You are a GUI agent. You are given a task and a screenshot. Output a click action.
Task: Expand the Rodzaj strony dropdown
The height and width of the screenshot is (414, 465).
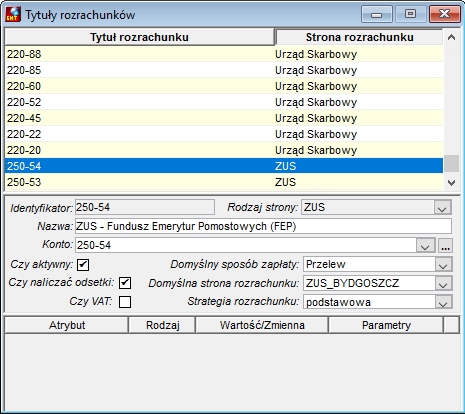[x=442, y=208]
